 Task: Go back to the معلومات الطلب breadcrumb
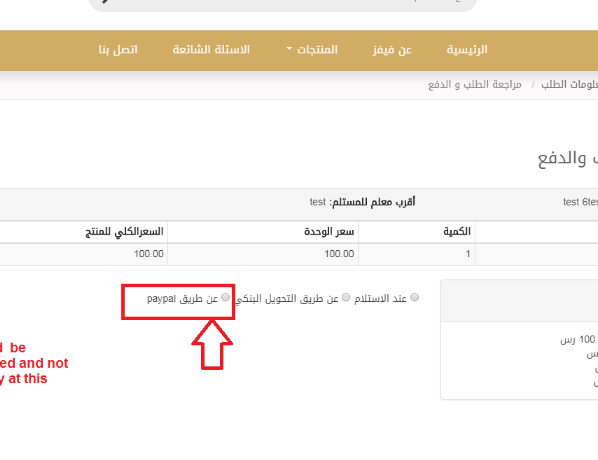tap(569, 84)
